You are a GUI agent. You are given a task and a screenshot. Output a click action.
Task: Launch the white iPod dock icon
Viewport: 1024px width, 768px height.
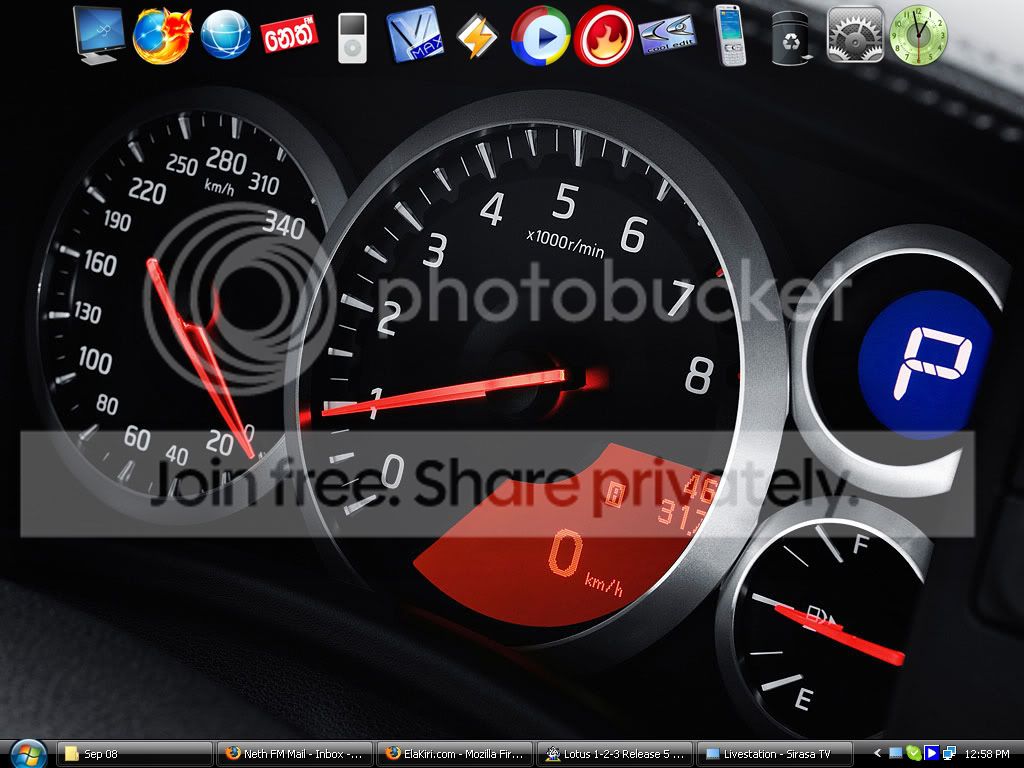[x=352, y=39]
